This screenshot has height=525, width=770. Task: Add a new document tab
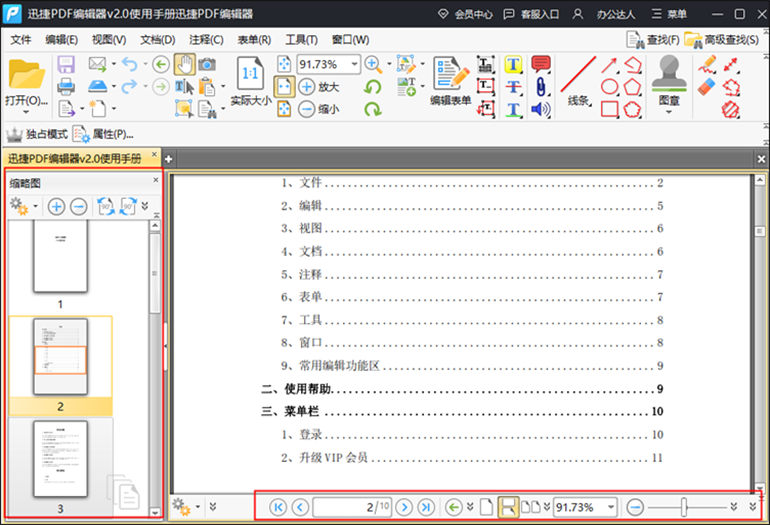[168, 159]
